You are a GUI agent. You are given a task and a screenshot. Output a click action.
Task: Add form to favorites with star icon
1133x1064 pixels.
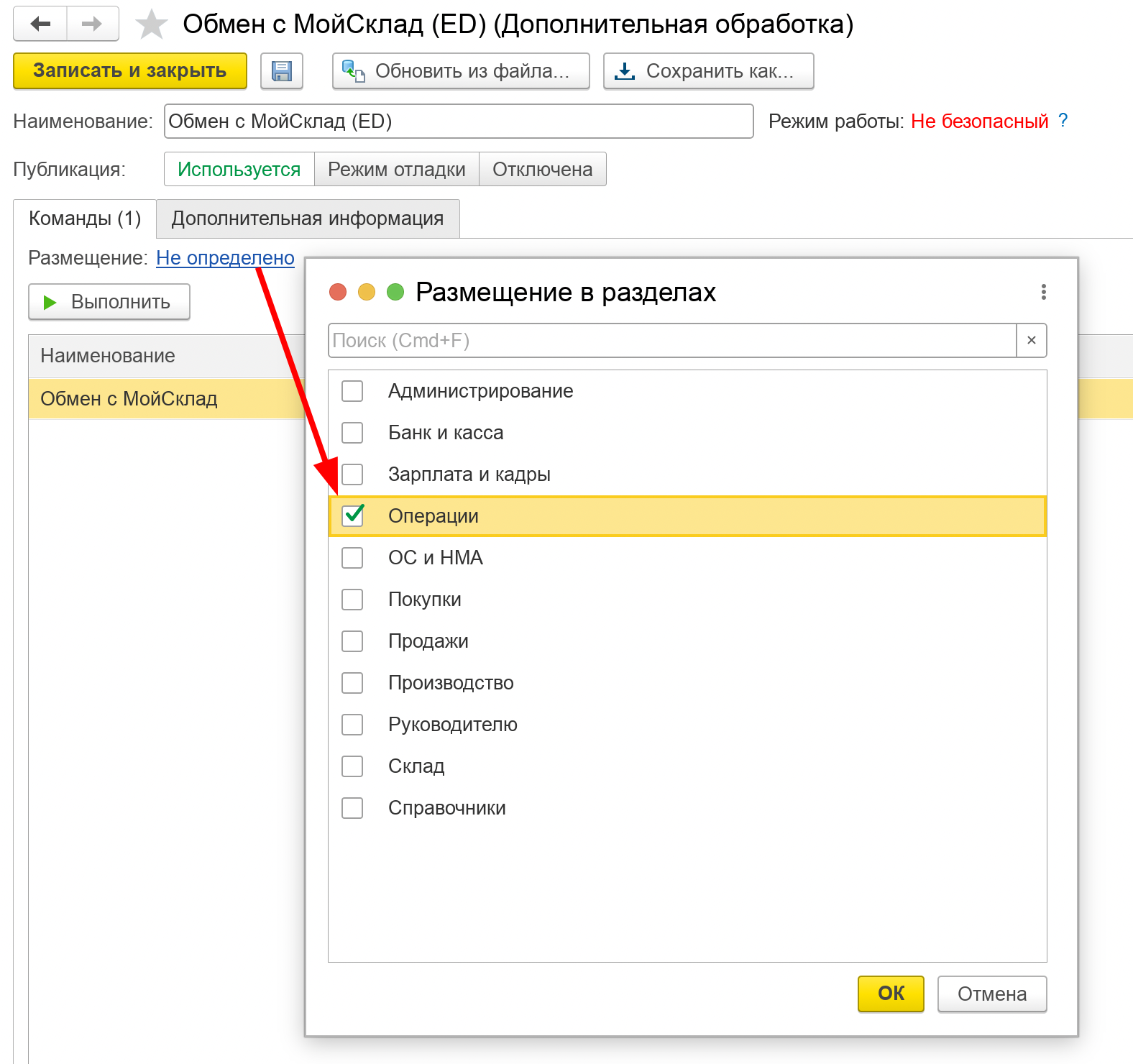tap(152, 24)
